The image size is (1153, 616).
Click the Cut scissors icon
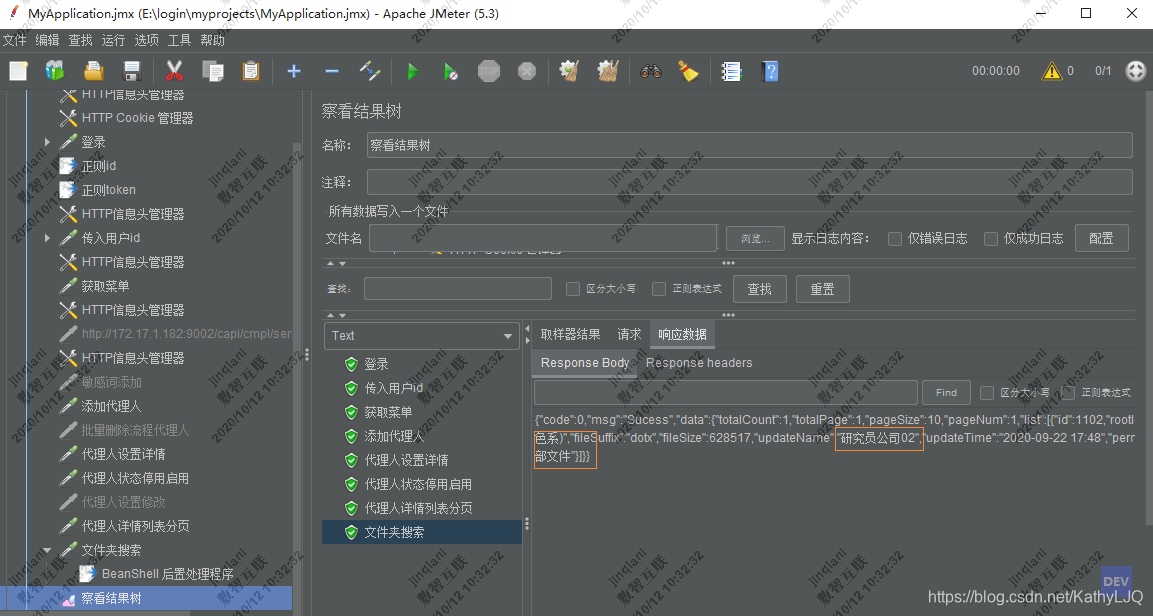click(x=174, y=71)
